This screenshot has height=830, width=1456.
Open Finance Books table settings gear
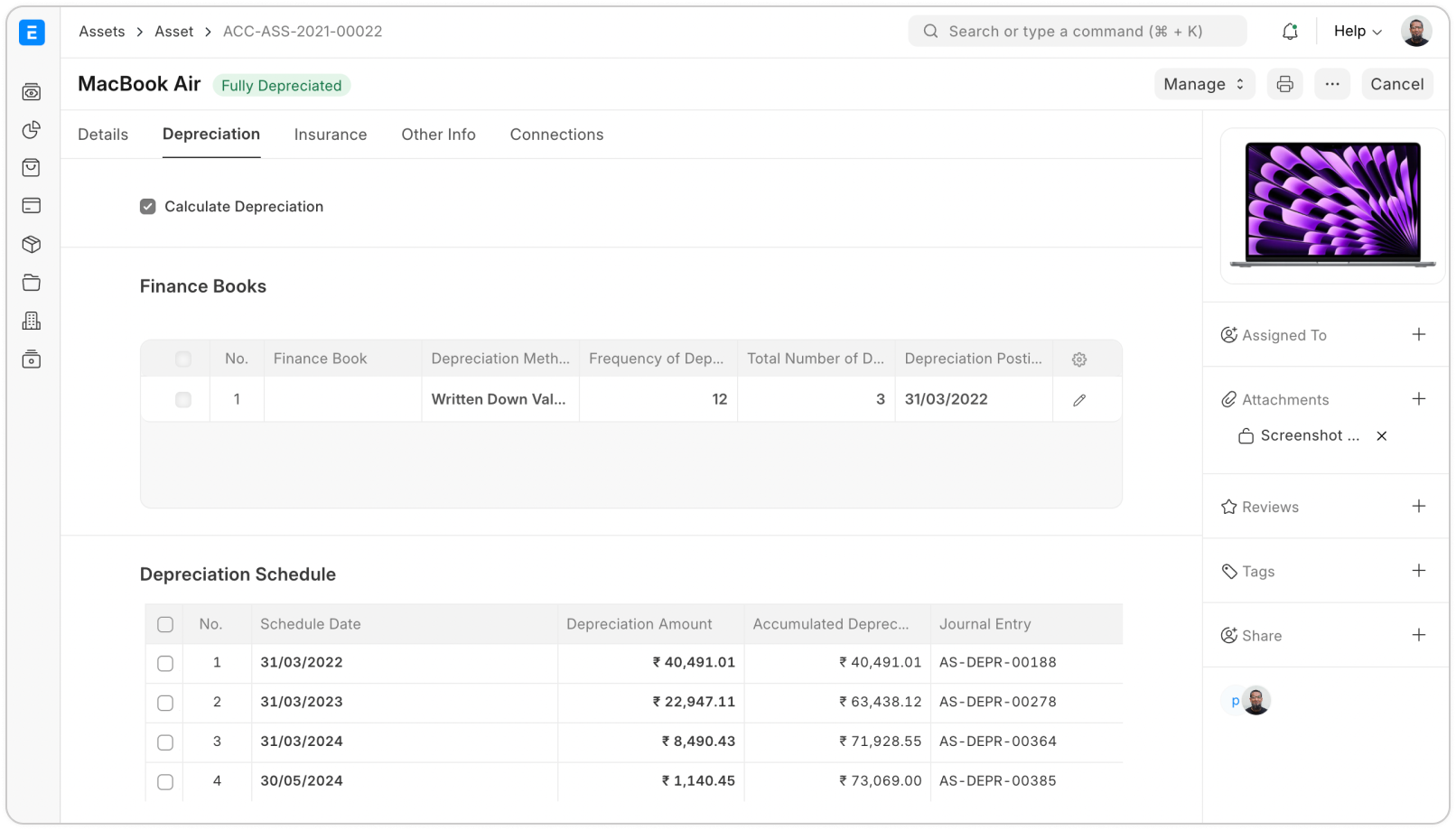[x=1078, y=359]
